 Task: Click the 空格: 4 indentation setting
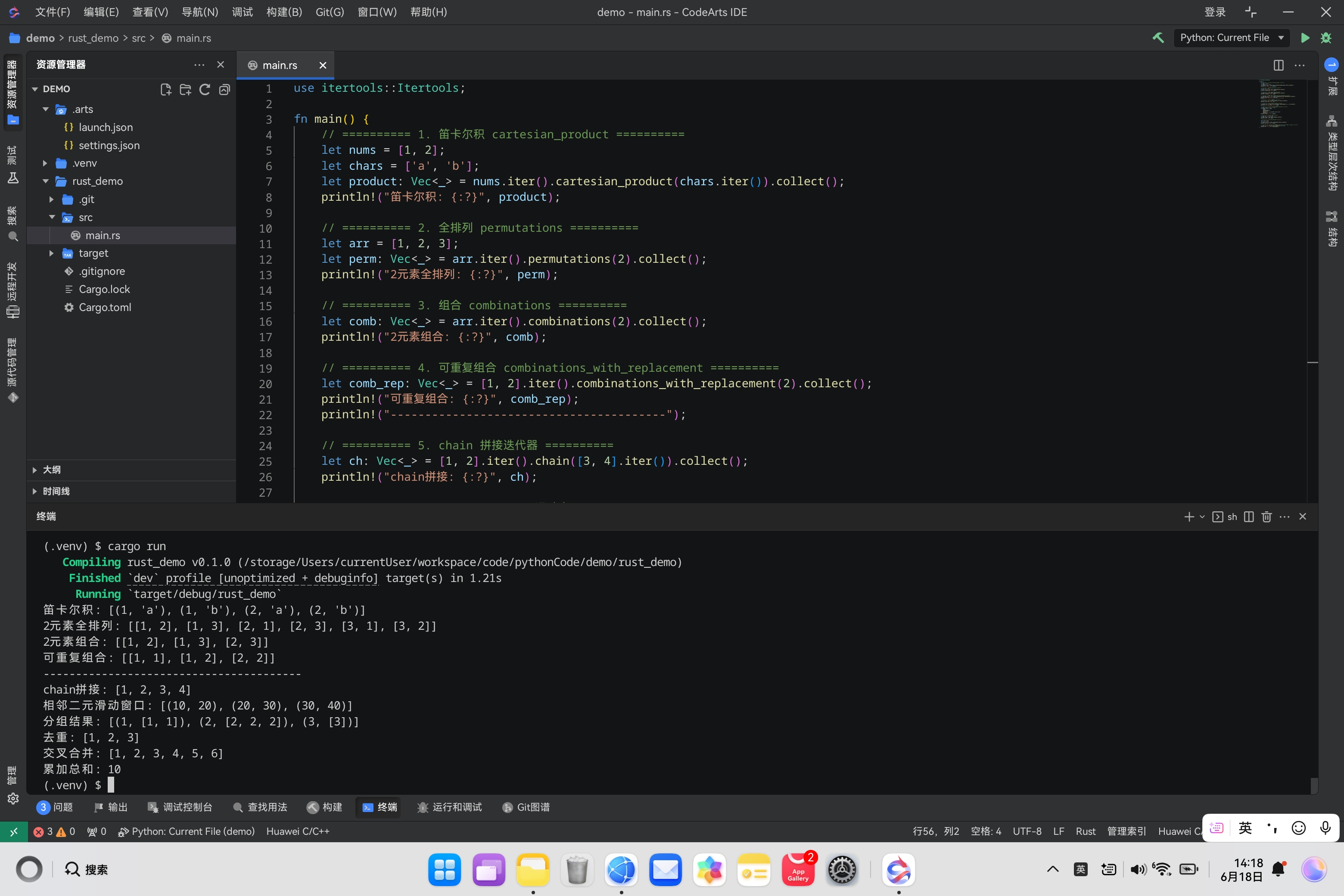[x=986, y=831]
